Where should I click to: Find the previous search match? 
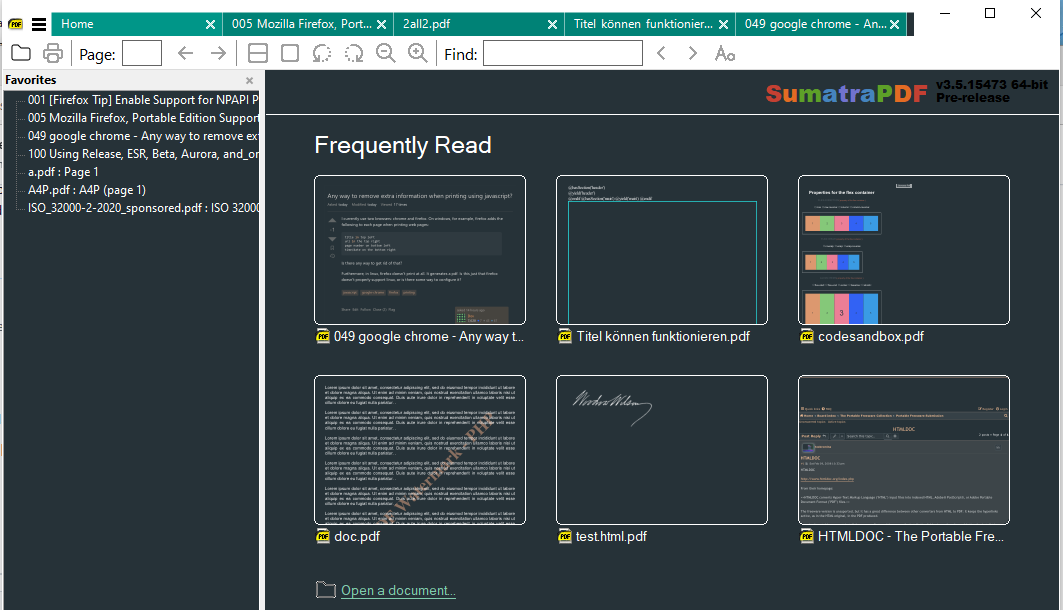coord(662,53)
